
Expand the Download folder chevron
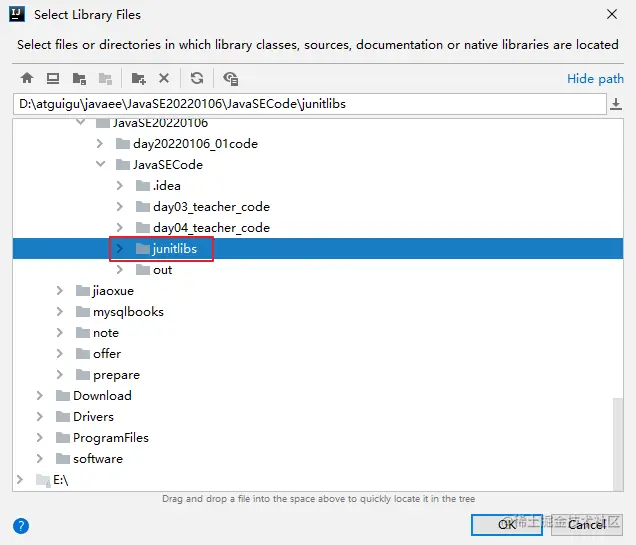tap(40, 395)
